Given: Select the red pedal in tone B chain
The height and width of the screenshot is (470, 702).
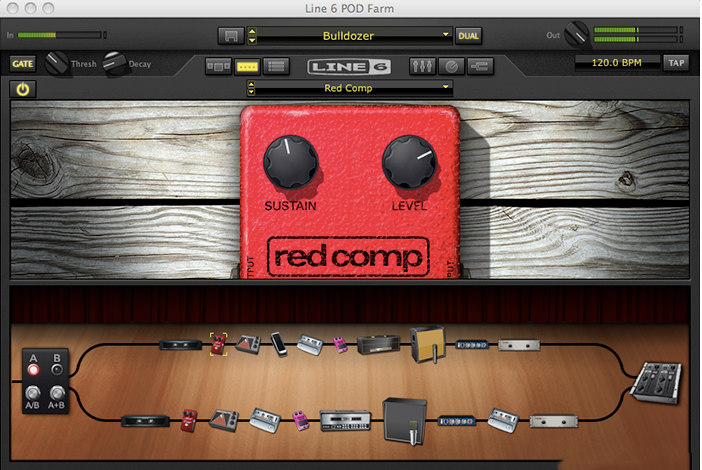Looking at the screenshot, I should pos(189,420).
